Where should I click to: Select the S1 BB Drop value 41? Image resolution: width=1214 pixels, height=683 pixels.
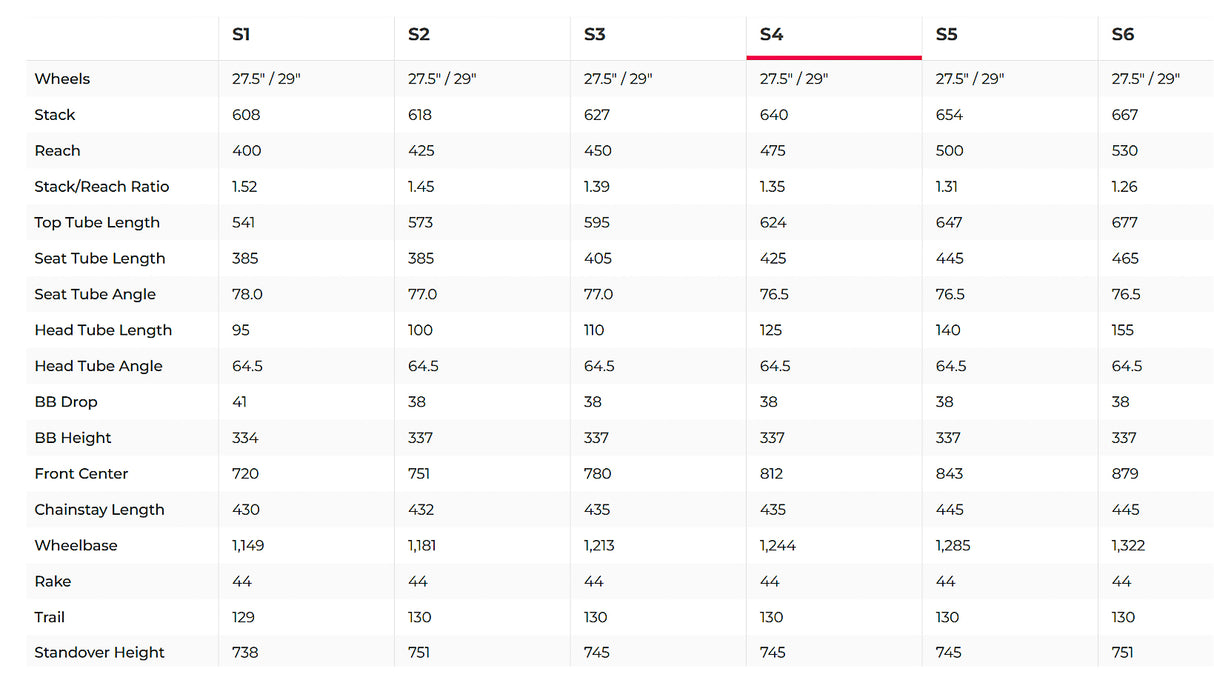(x=240, y=402)
